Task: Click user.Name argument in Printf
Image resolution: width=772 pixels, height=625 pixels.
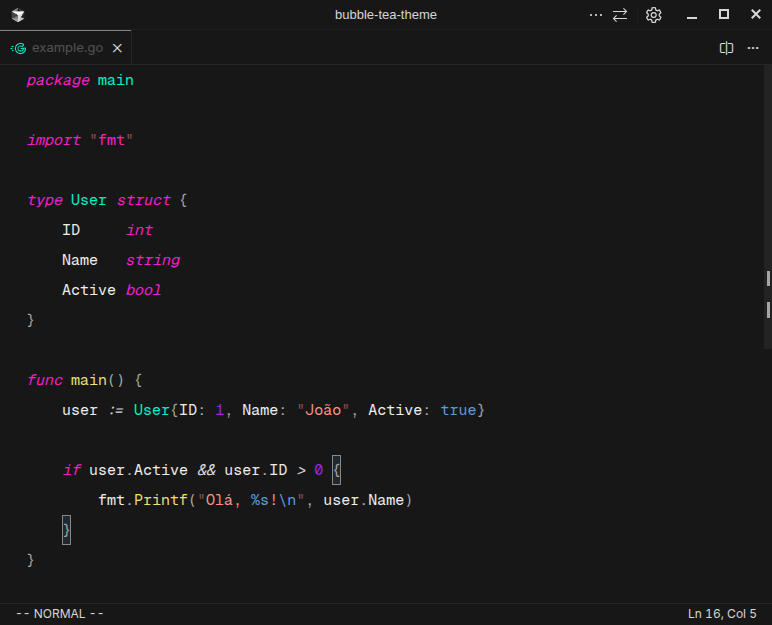Action: [x=363, y=500]
